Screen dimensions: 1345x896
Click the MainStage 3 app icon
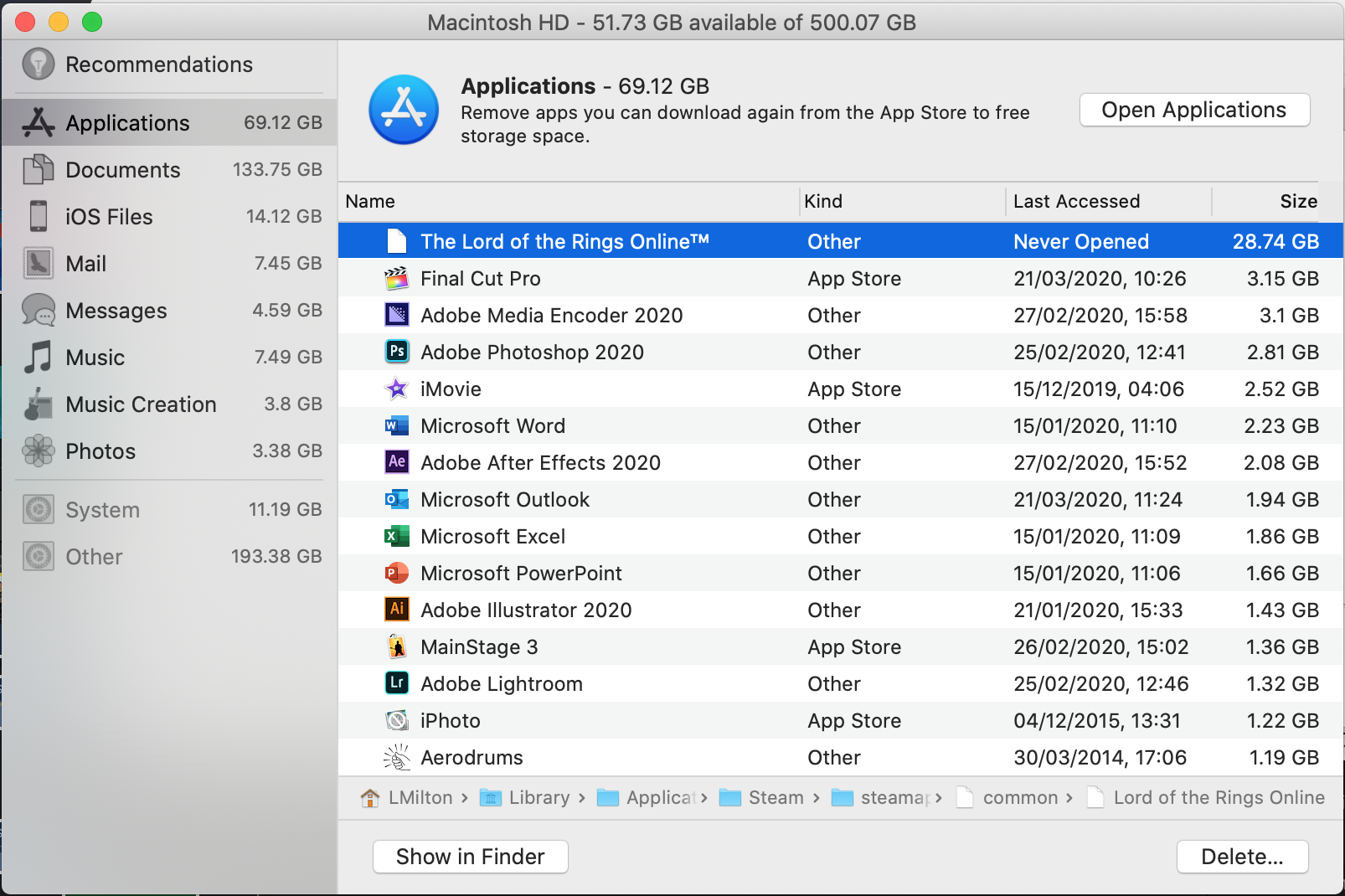tap(397, 646)
